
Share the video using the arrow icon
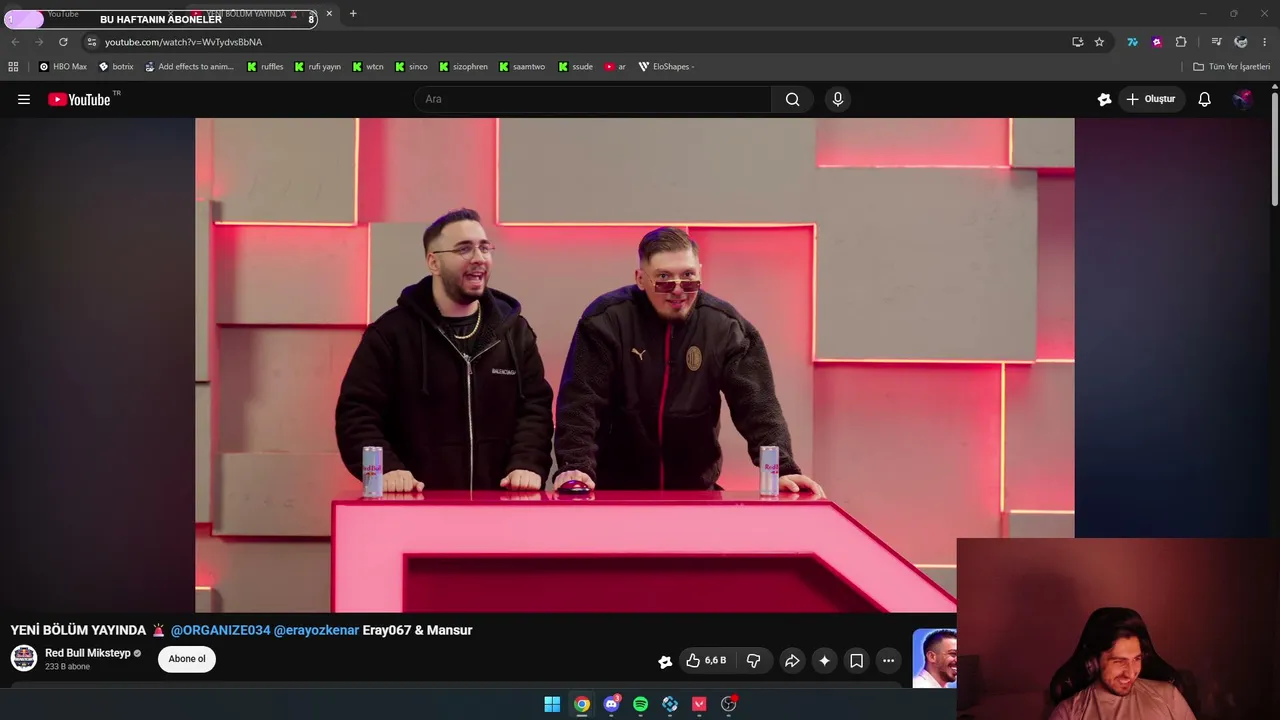pyautogui.click(x=792, y=661)
